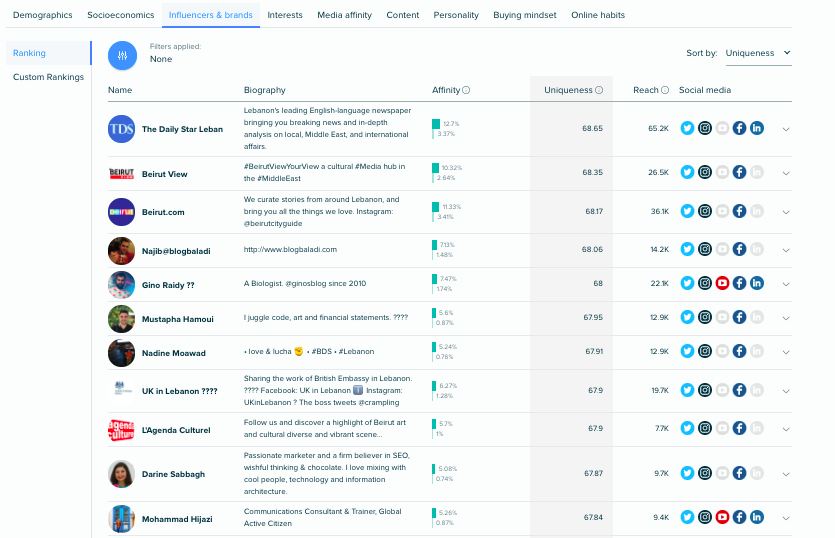Click the Reach info icon
This screenshot has width=835, height=538.
[x=665, y=90]
